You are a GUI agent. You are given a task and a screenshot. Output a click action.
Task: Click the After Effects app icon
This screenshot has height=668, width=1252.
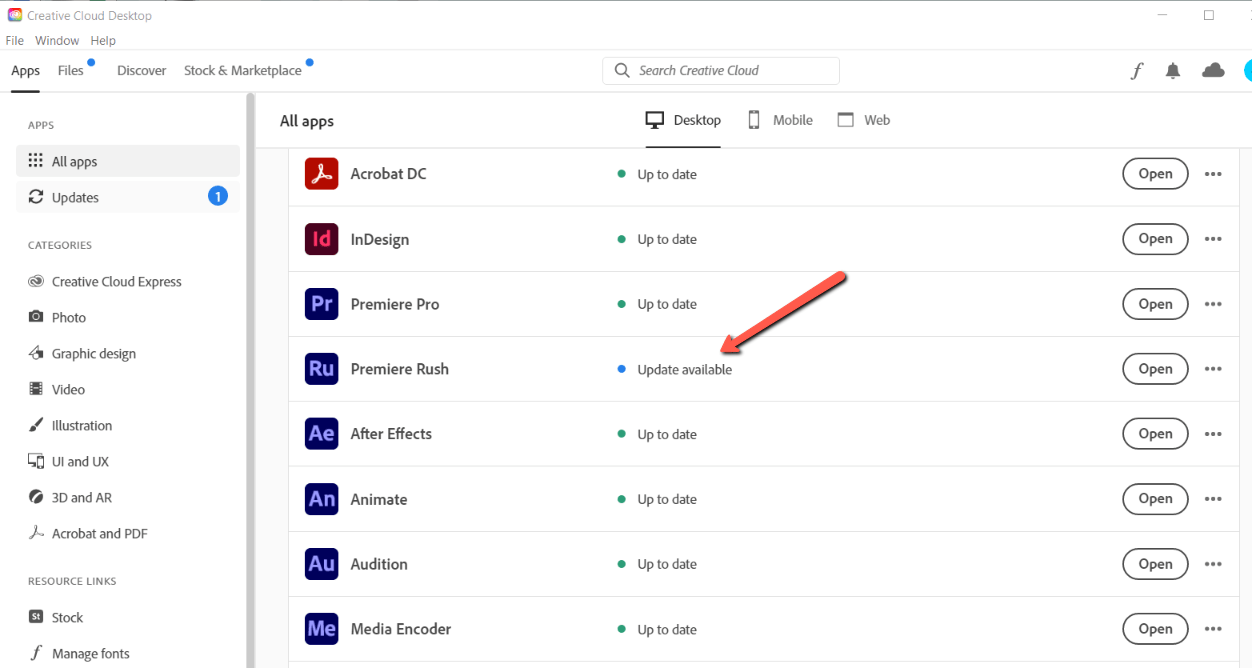pyautogui.click(x=322, y=434)
